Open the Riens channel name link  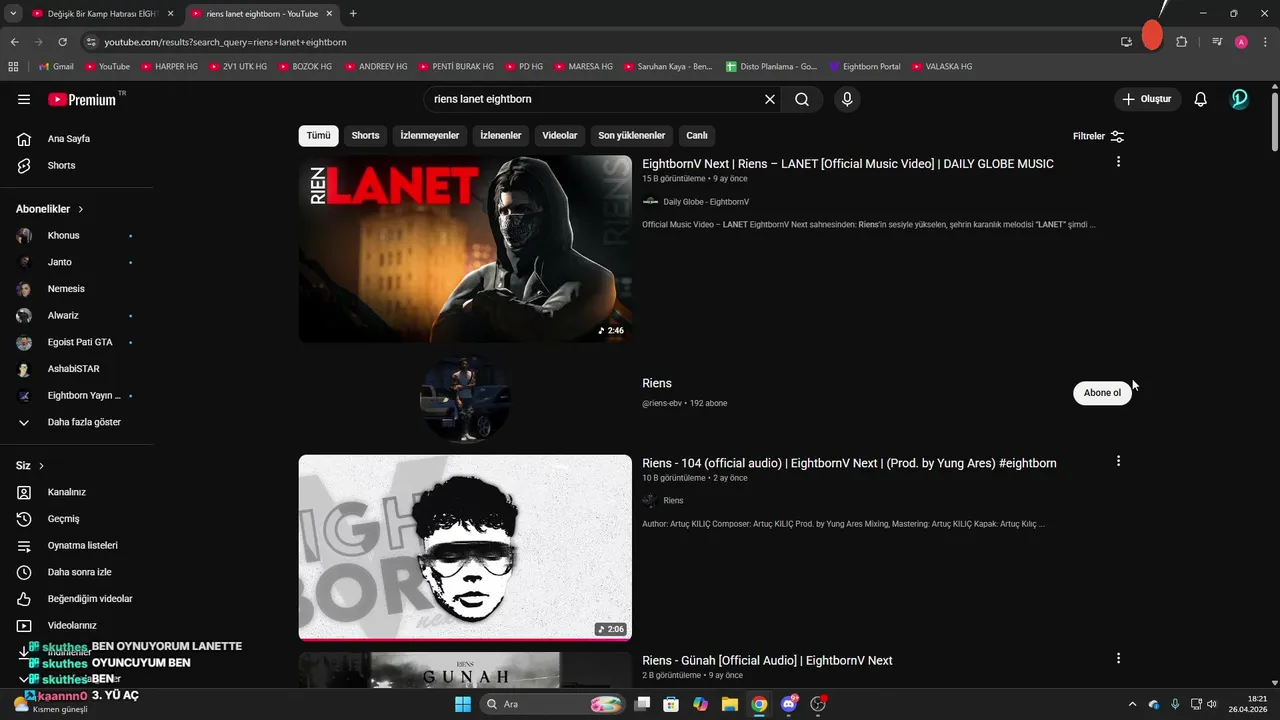click(x=657, y=383)
